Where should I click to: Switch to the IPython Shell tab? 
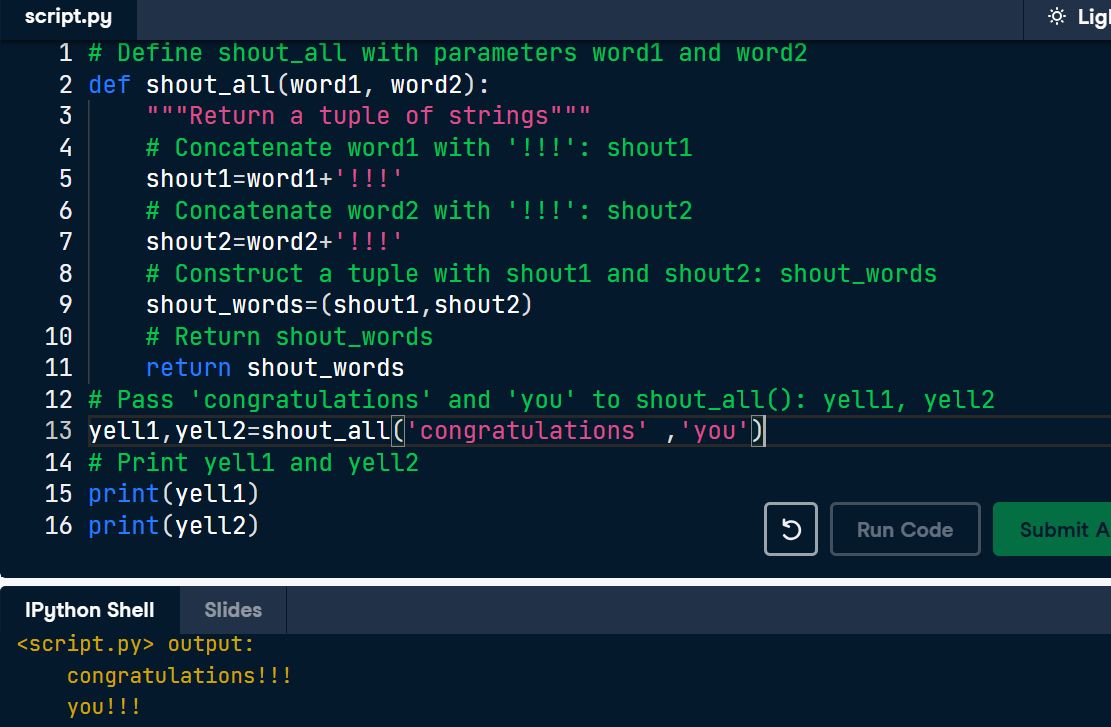pyautogui.click(x=90, y=610)
